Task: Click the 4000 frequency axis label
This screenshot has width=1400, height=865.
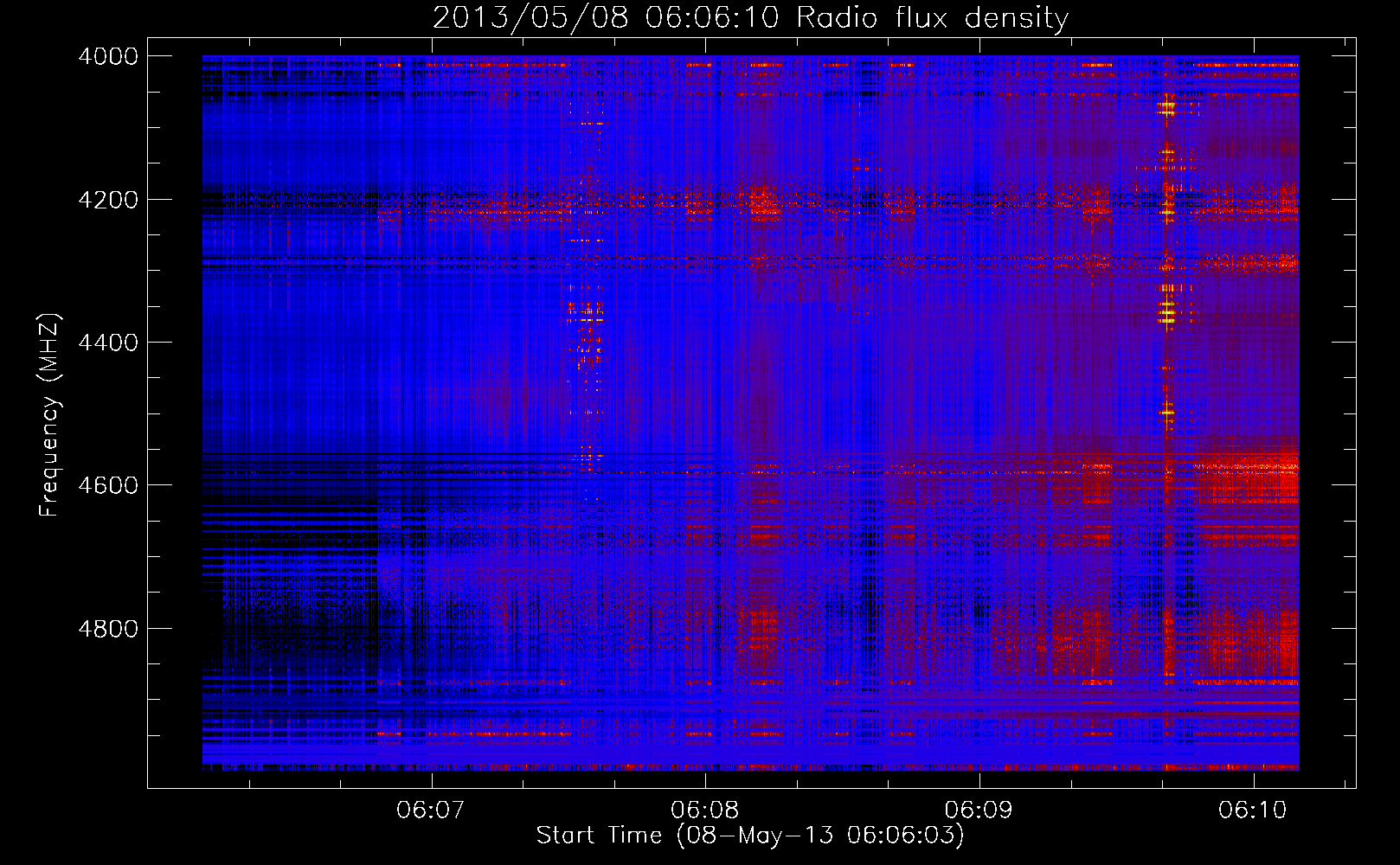Action: pos(108,56)
